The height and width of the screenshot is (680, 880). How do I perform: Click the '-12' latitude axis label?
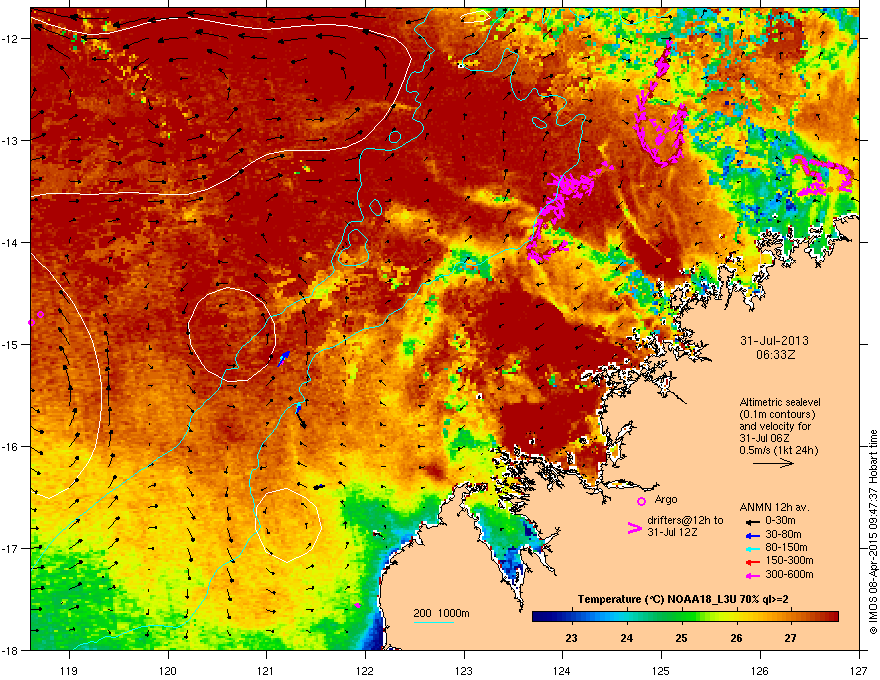click(x=10, y=39)
